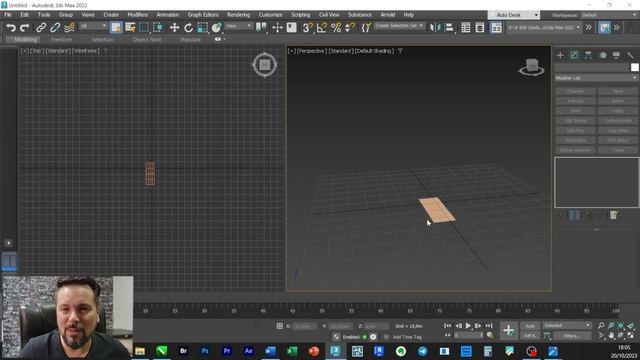Expand the ribbon options arrow after Populate
The image size is (640, 360).
[x=224, y=40]
